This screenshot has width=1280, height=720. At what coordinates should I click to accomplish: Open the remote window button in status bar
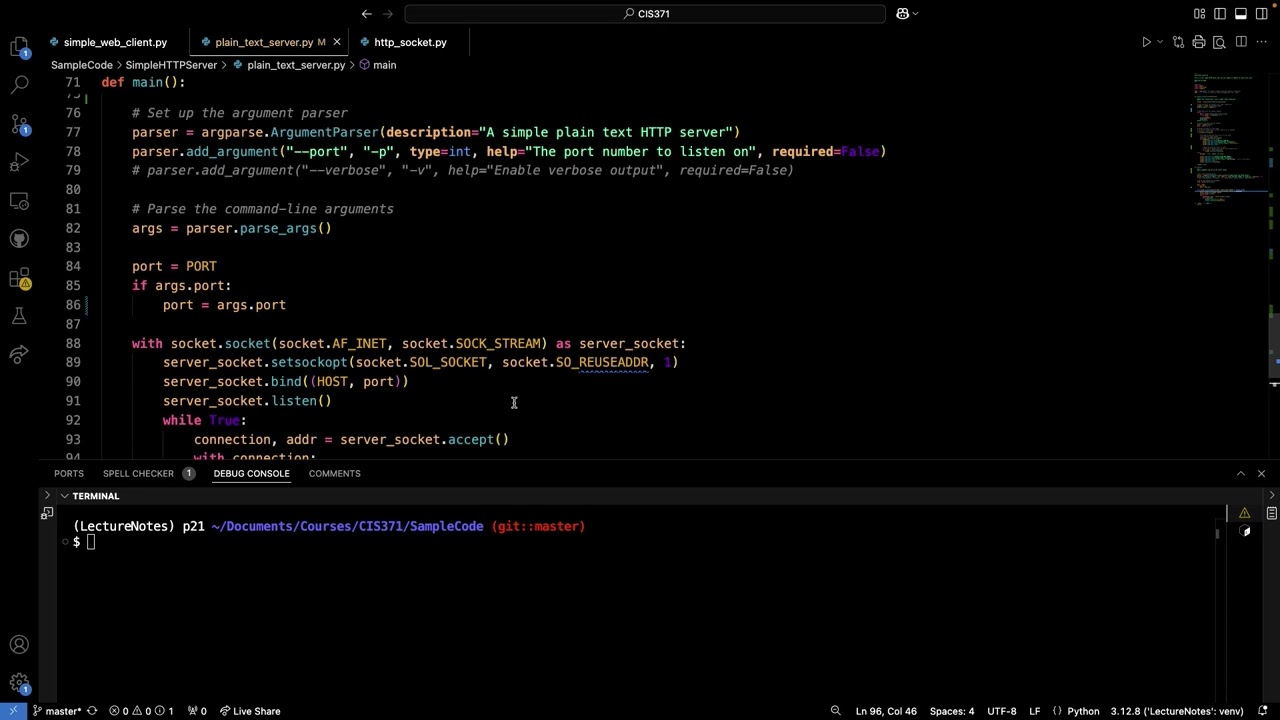coord(13,711)
